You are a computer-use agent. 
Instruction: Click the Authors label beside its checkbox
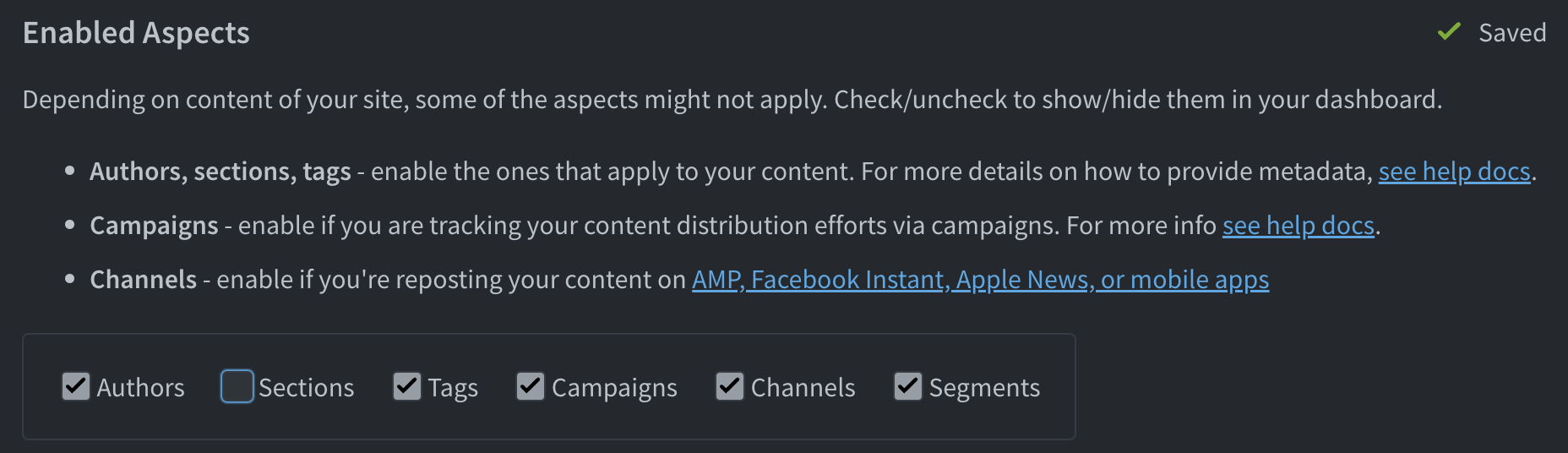pyautogui.click(x=140, y=388)
